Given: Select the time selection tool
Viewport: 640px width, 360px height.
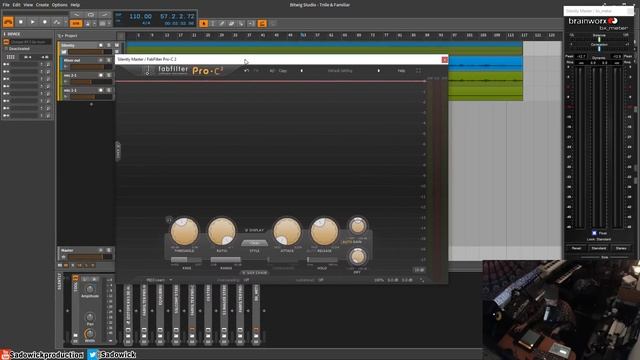Looking at the screenshot, I should tap(213, 24).
